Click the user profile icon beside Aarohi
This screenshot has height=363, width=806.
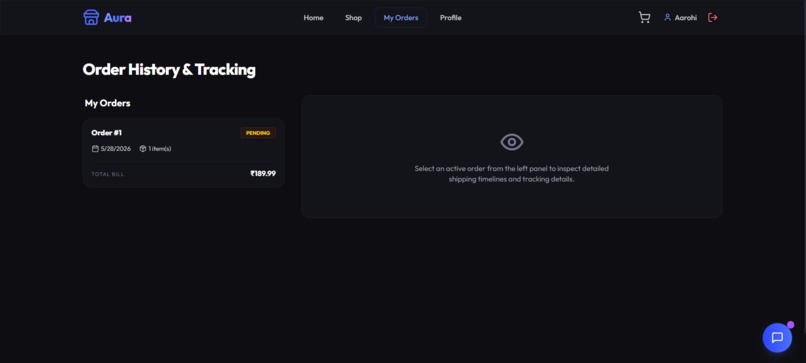[668, 17]
